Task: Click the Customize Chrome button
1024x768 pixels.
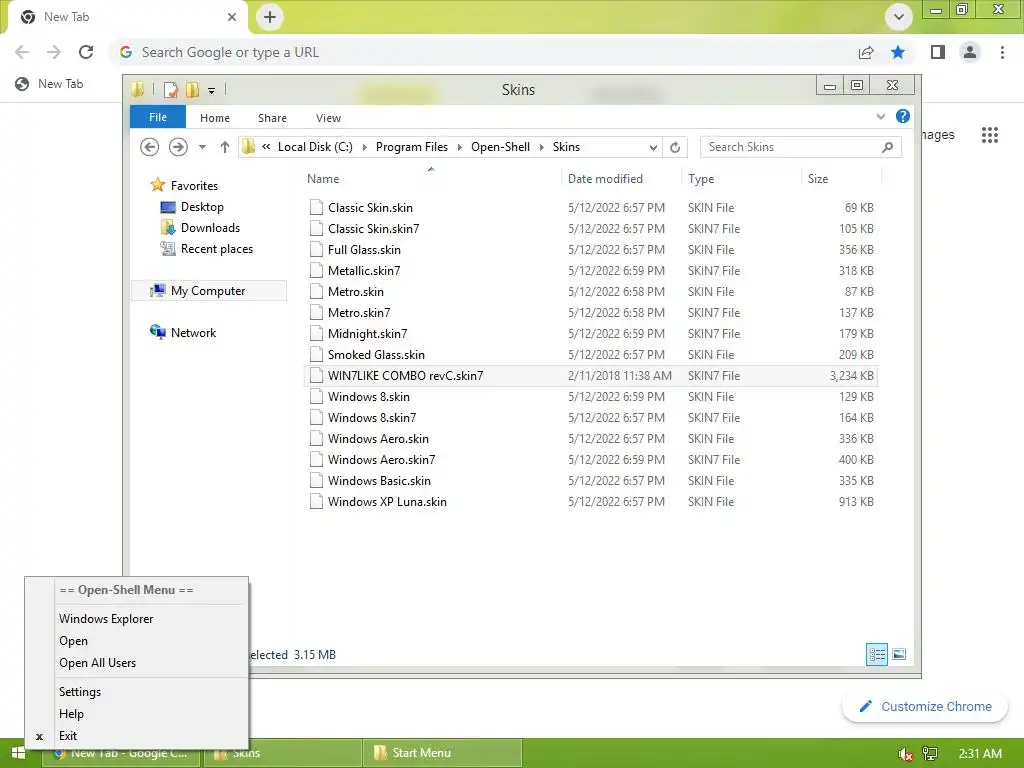Action: [925, 707]
